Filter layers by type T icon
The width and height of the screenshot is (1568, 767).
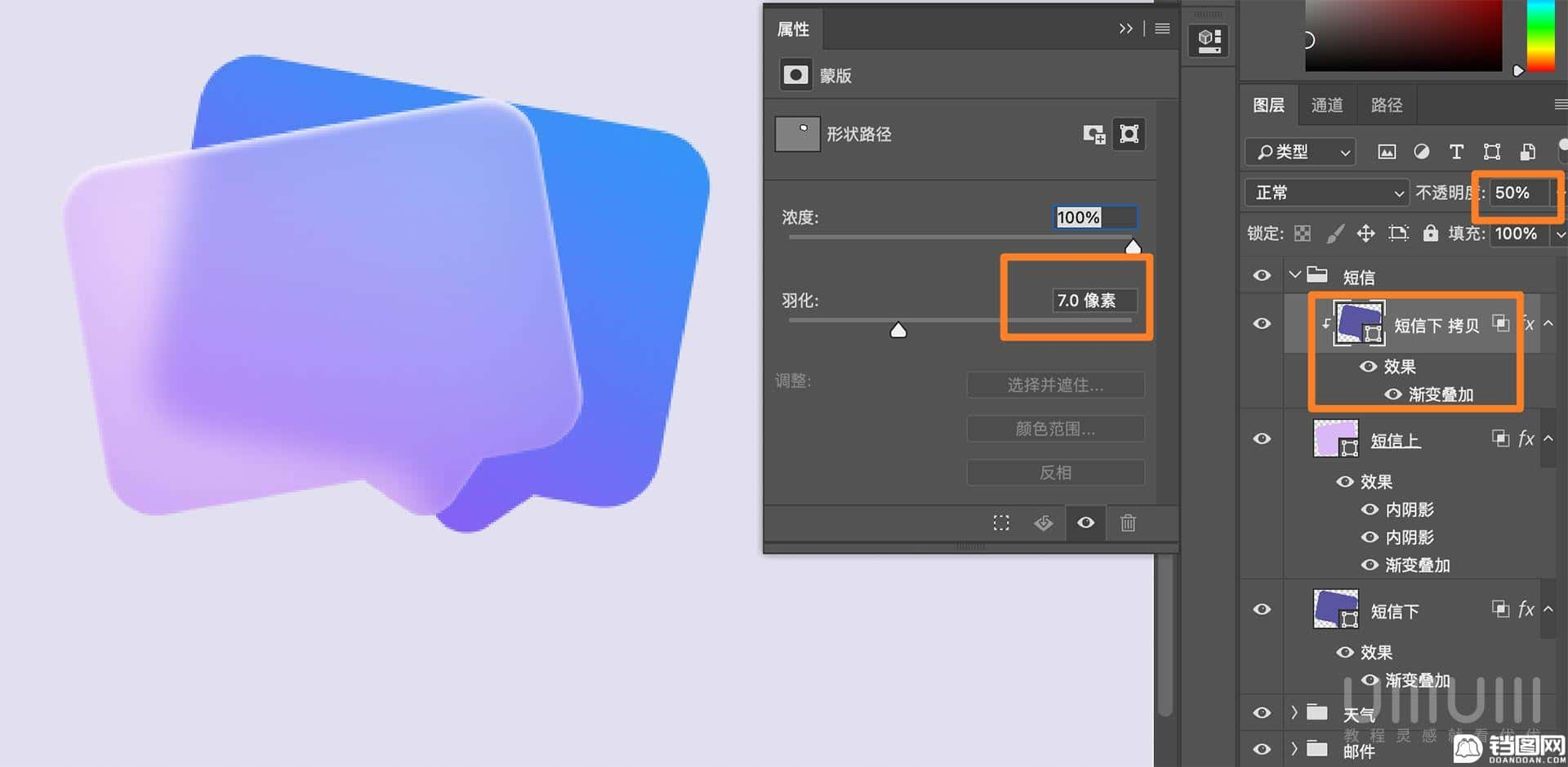[x=1456, y=152]
